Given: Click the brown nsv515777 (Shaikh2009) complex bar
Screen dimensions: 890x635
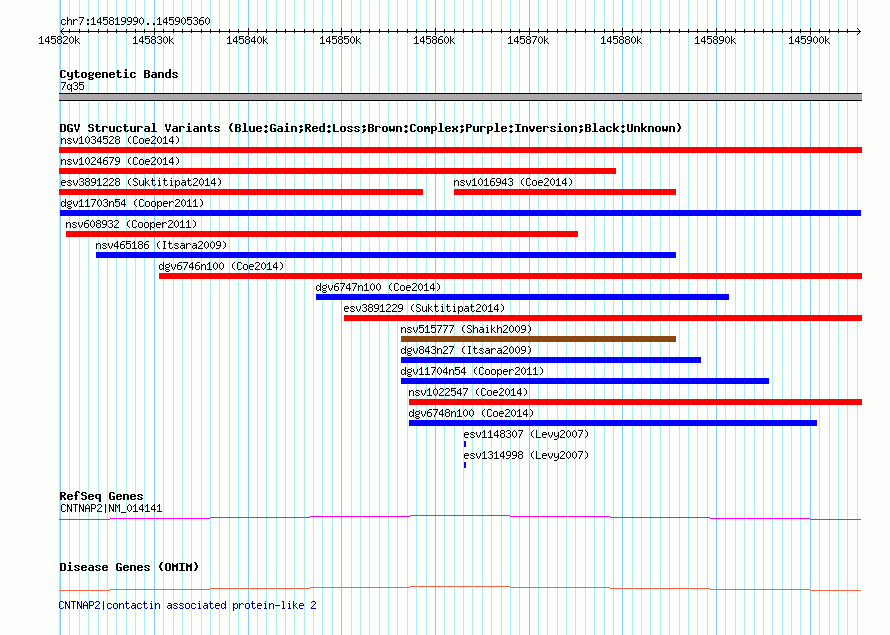Looking at the screenshot, I should (x=538, y=339).
